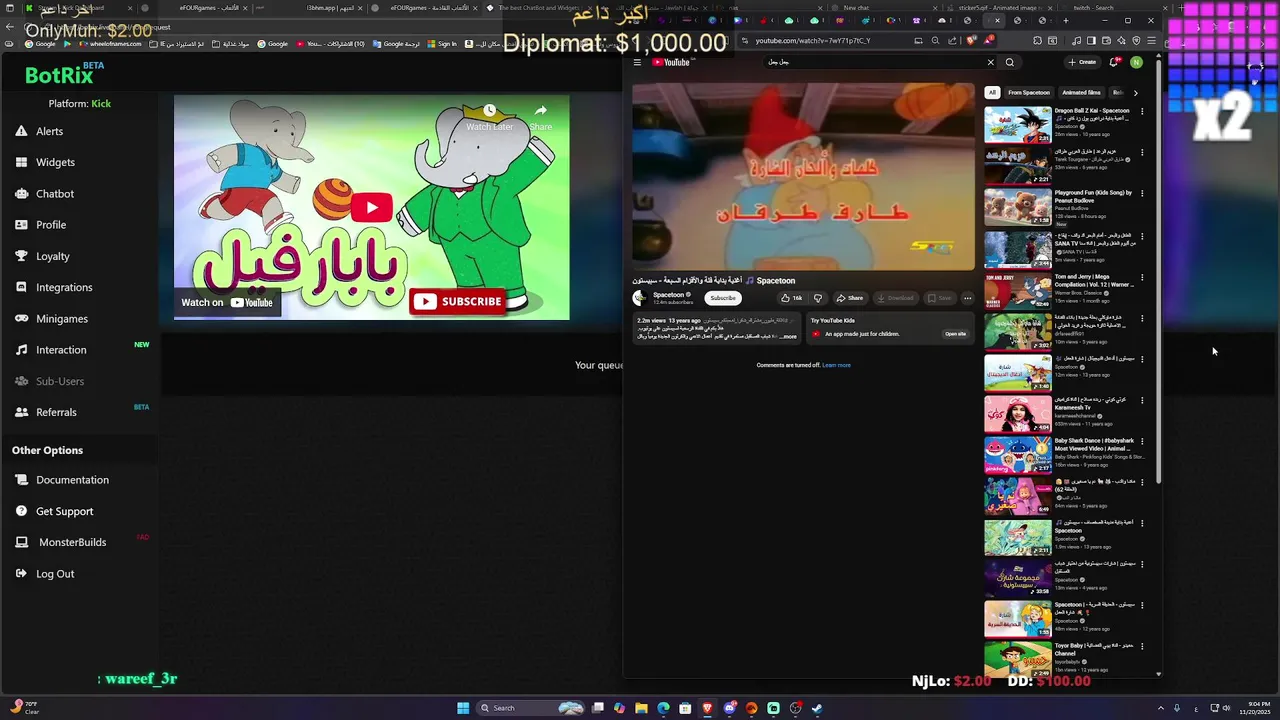Click the YouTube page vertical scrollbar
Image resolution: width=1280 pixels, height=720 pixels.
1159,270
